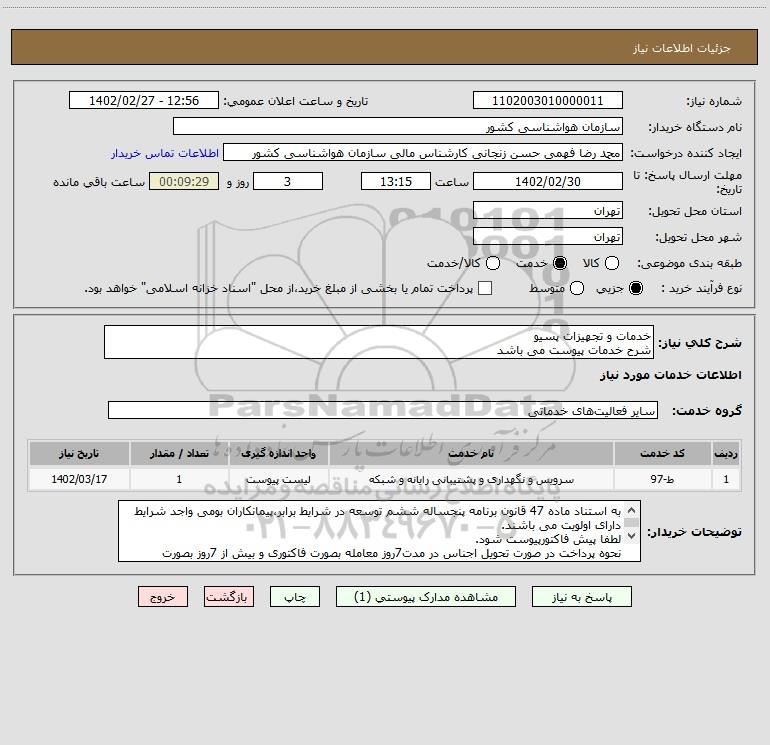Select the جزیی purchase type radio

[x=635, y=288]
